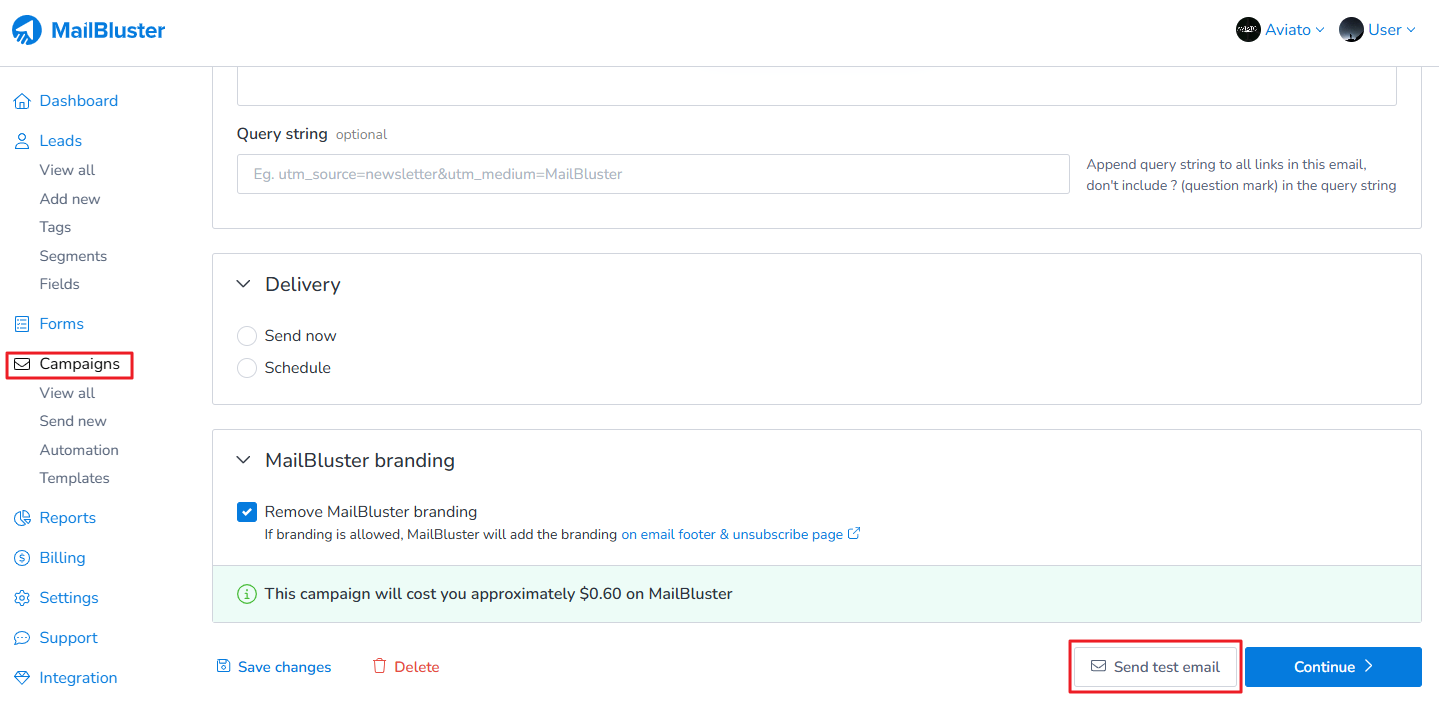Click the campaign cost $0.60 notice text
The height and width of the screenshot is (703, 1439).
tap(499, 594)
